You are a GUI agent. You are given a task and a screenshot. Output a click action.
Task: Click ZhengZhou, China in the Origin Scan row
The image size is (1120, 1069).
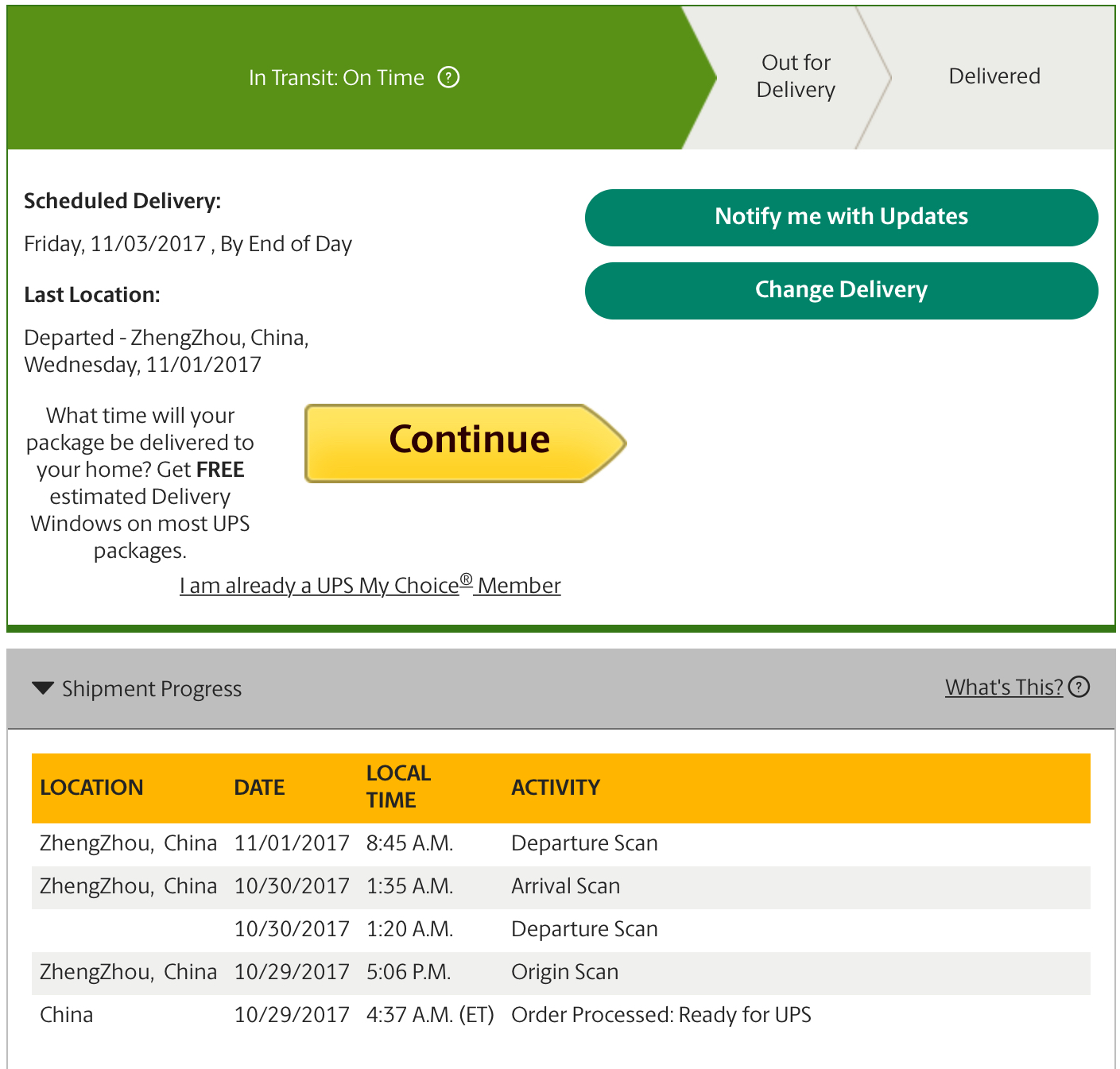tap(128, 972)
